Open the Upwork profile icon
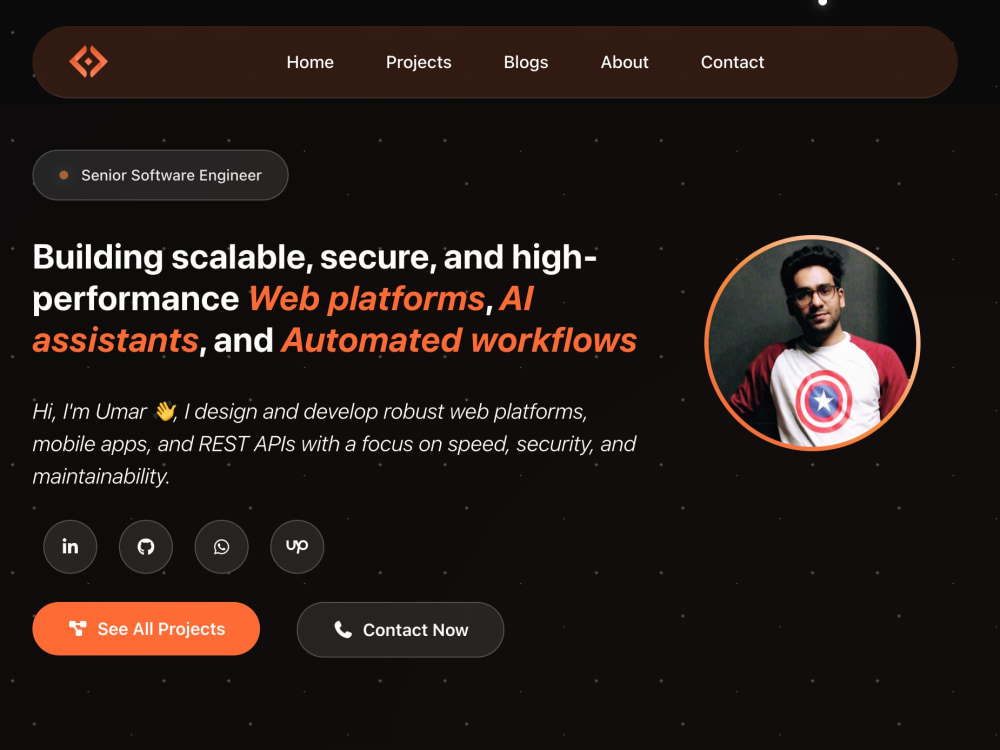The height and width of the screenshot is (750, 1000). click(297, 547)
